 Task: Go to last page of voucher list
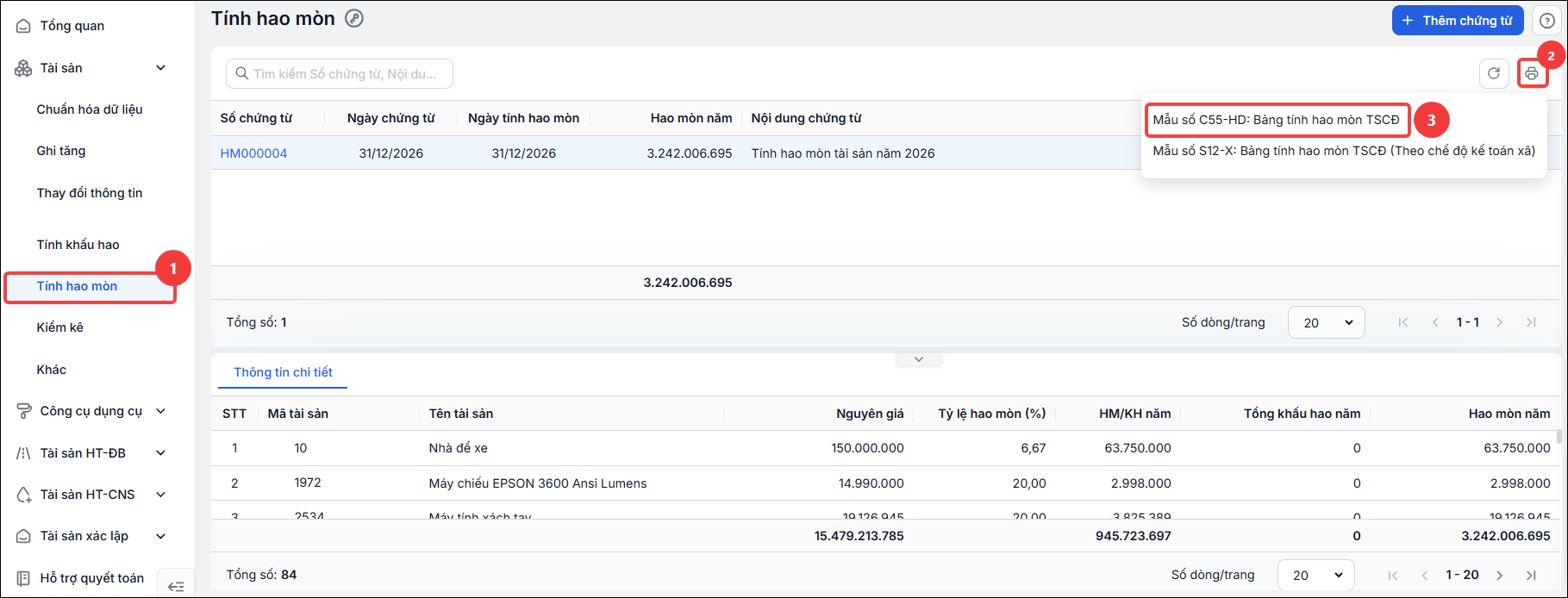coord(1532,322)
